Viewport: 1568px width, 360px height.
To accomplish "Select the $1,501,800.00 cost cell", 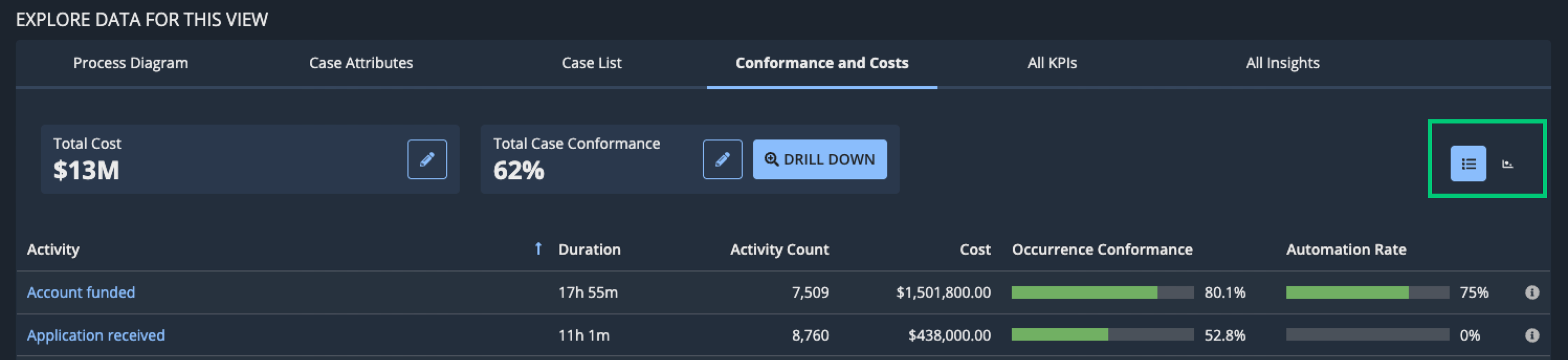I will [944, 292].
